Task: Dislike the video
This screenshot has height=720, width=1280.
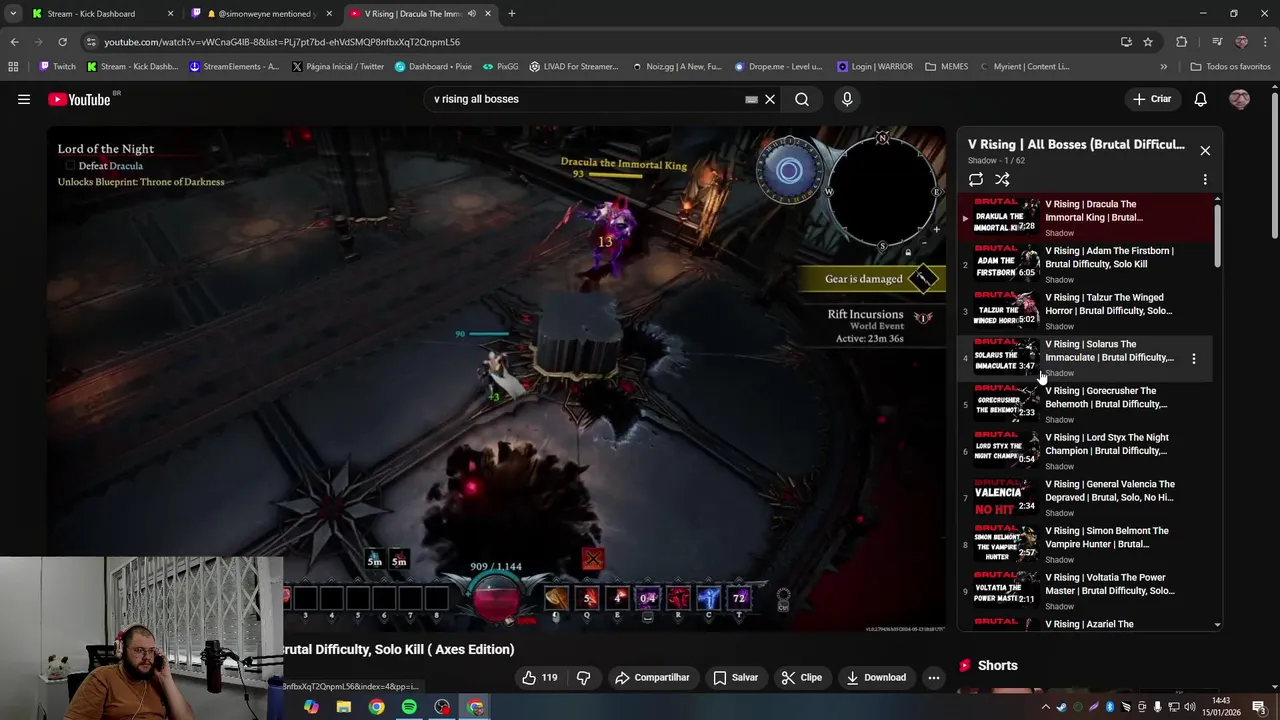Action: 584,677
